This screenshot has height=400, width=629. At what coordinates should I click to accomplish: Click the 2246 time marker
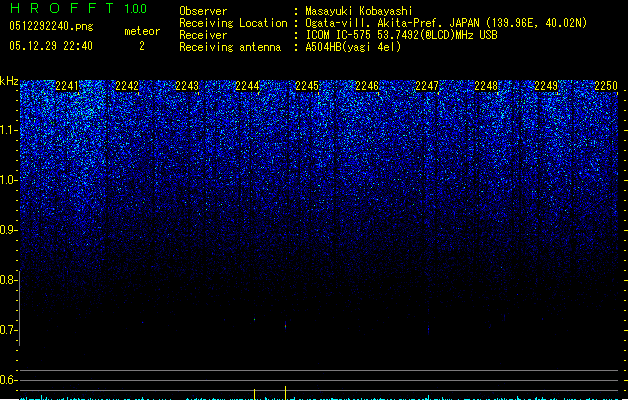point(367,86)
